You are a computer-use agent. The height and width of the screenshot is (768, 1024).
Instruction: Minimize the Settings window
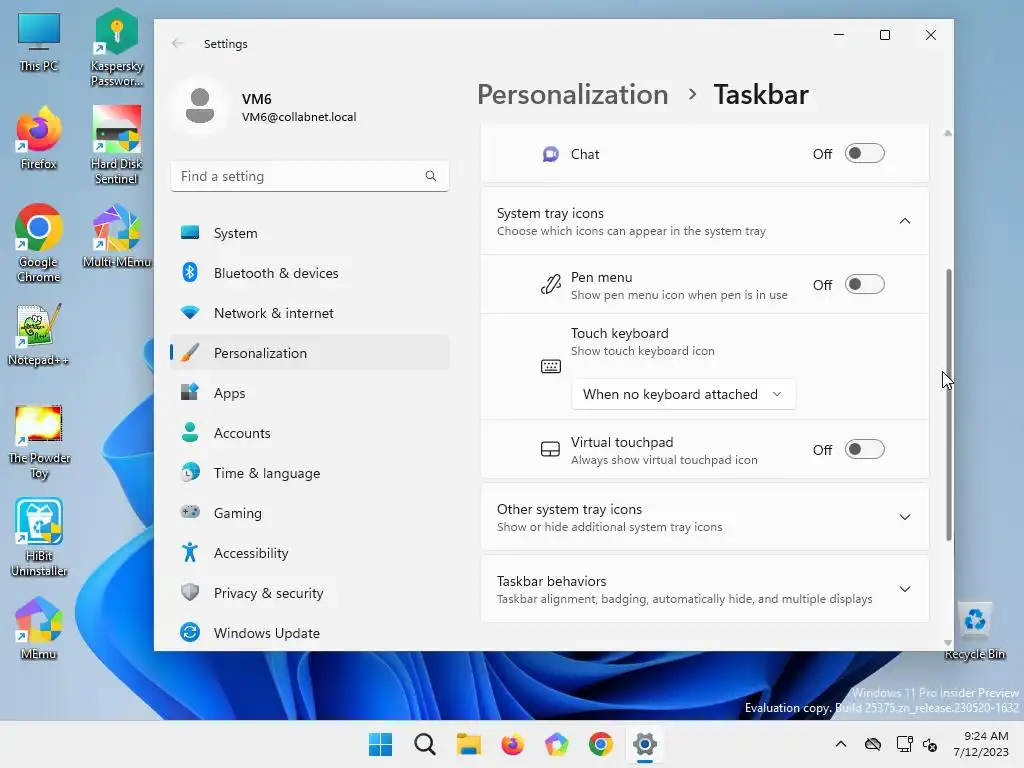pyautogui.click(x=839, y=35)
